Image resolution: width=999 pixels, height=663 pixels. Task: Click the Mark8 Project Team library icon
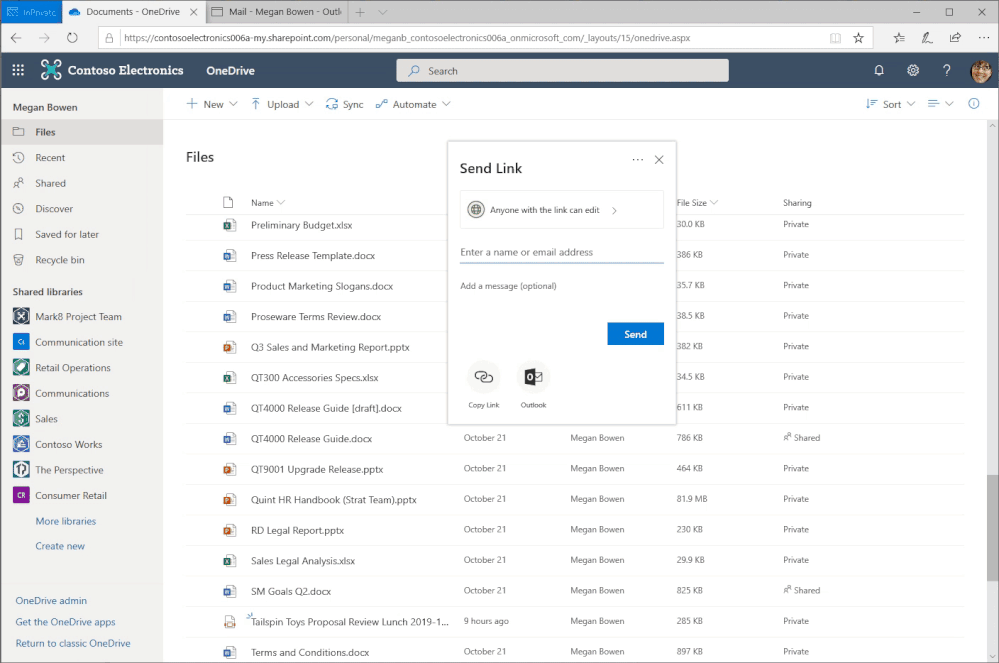point(21,316)
